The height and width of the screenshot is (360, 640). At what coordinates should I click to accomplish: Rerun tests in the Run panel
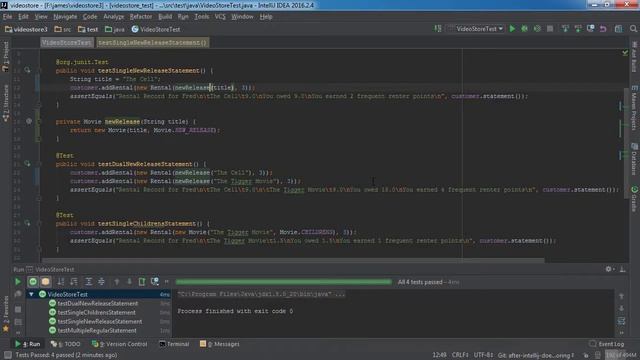pos(18,282)
